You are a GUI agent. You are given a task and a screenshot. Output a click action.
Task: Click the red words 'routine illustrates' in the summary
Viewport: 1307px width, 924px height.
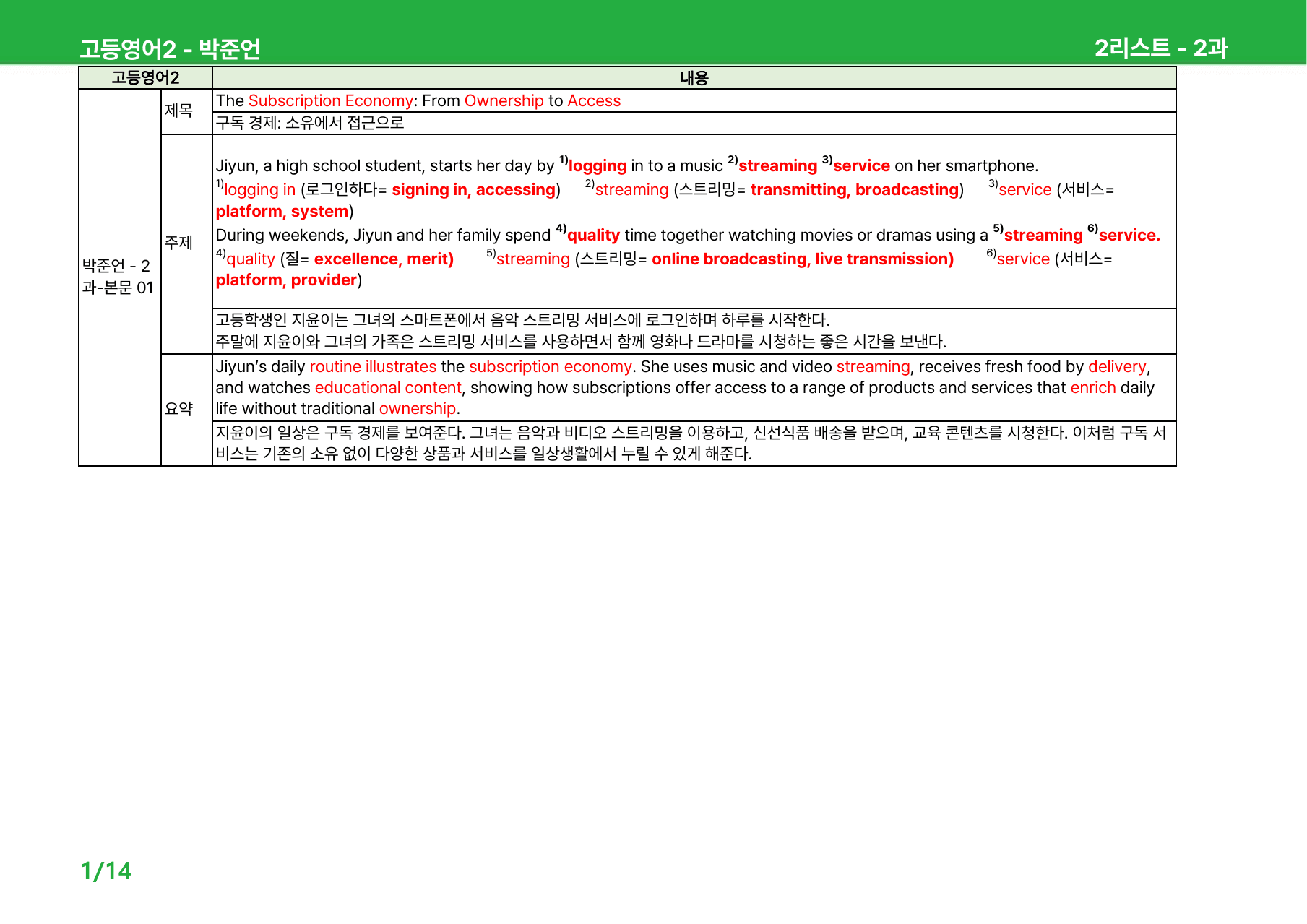pyautogui.click(x=373, y=366)
